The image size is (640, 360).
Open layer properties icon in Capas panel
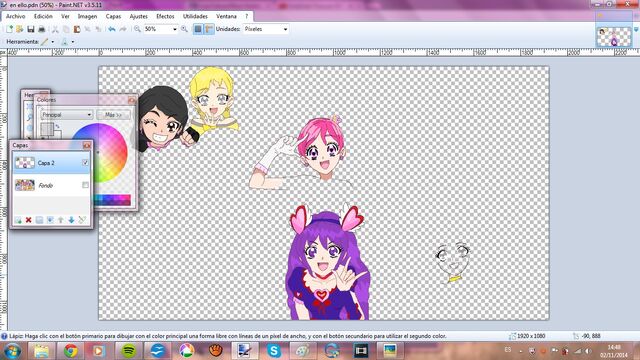[82, 220]
